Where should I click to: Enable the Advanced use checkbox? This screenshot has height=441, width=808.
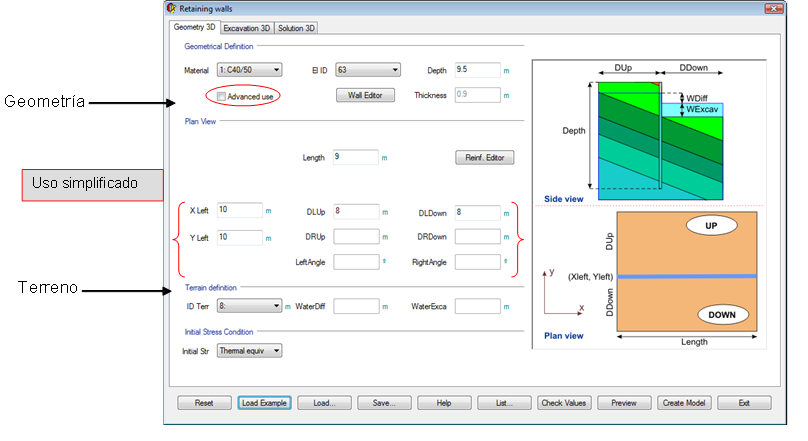pyautogui.click(x=221, y=96)
